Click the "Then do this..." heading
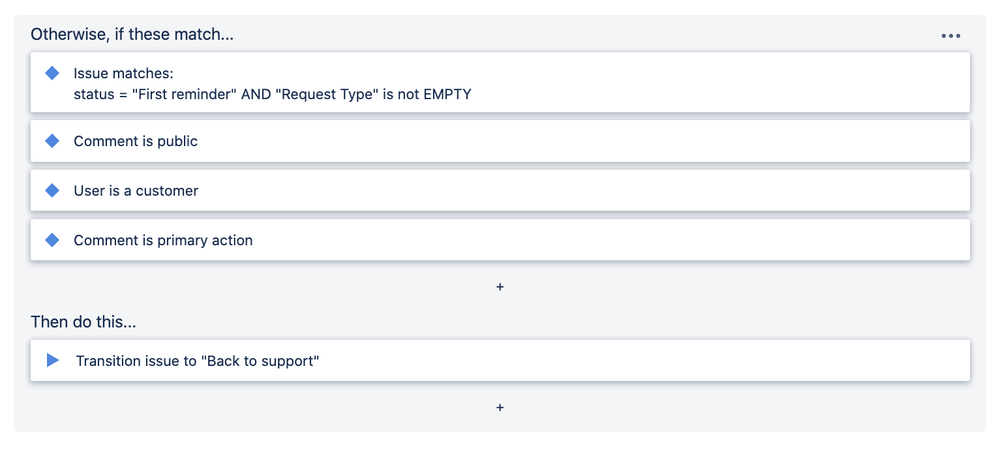This screenshot has width=998, height=454. [x=86, y=323]
